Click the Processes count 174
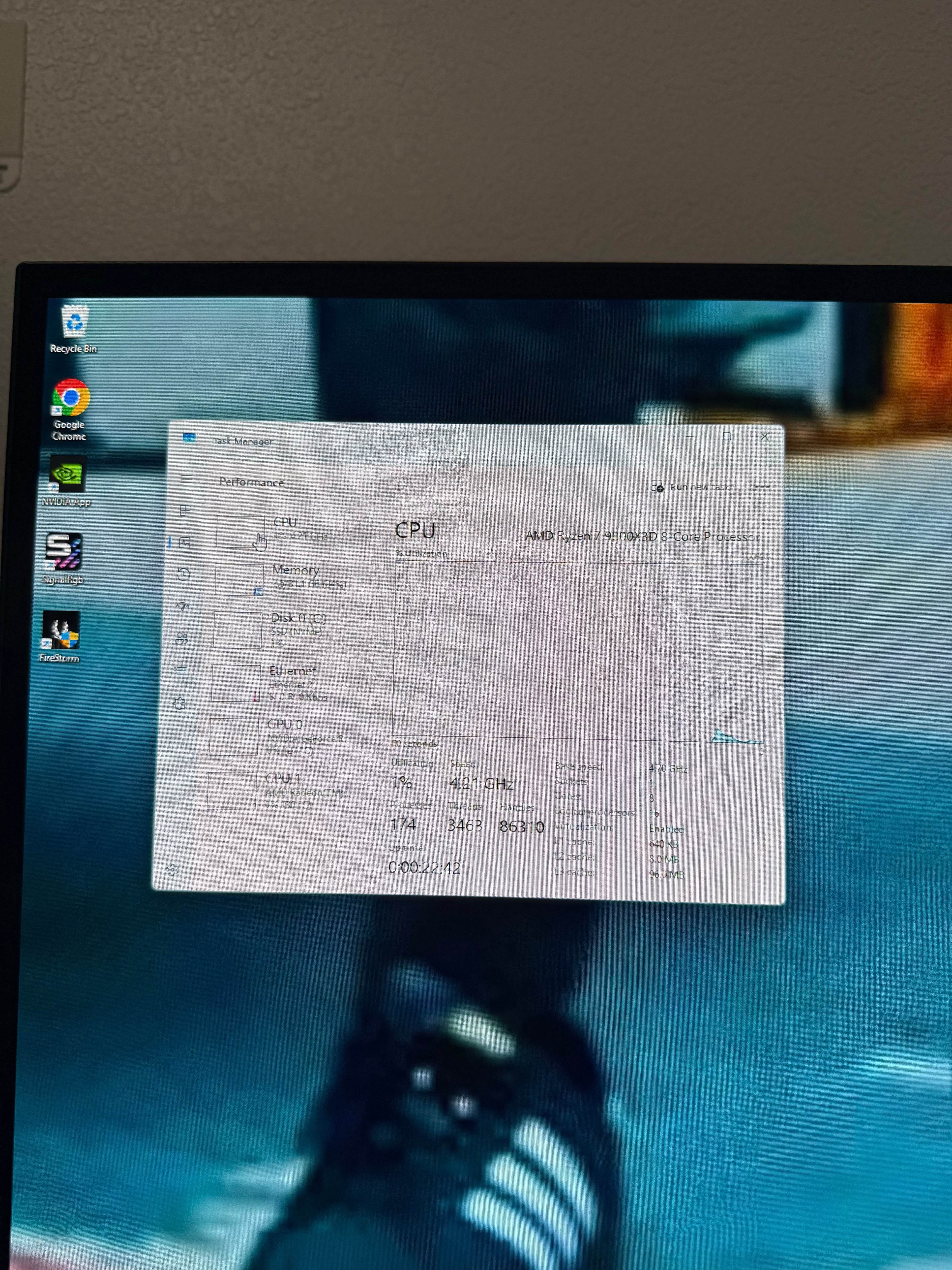The image size is (952, 1270). [x=403, y=825]
